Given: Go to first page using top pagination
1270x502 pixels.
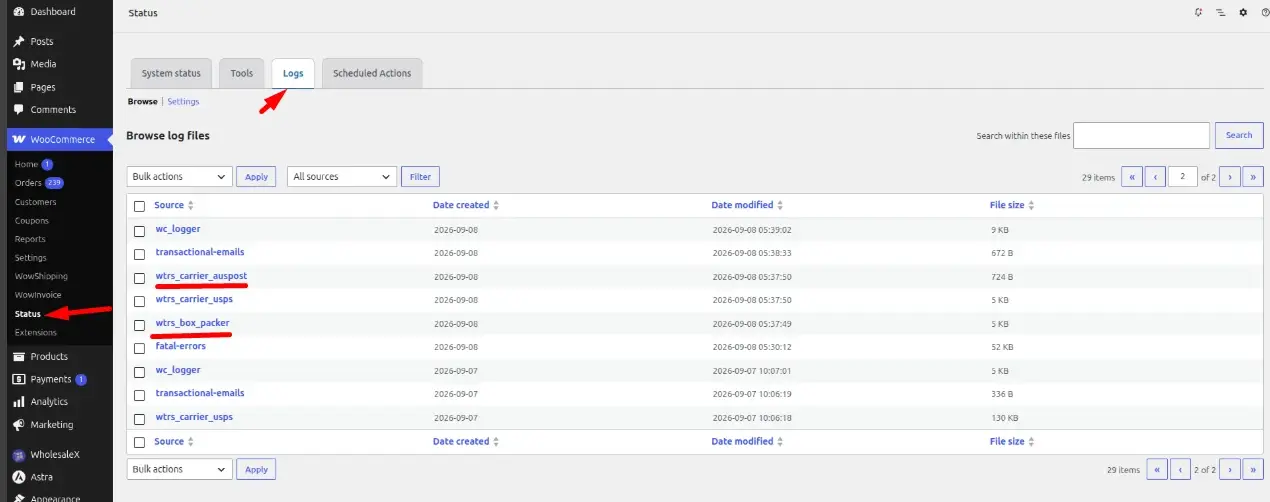Looking at the screenshot, I should point(1132,177).
